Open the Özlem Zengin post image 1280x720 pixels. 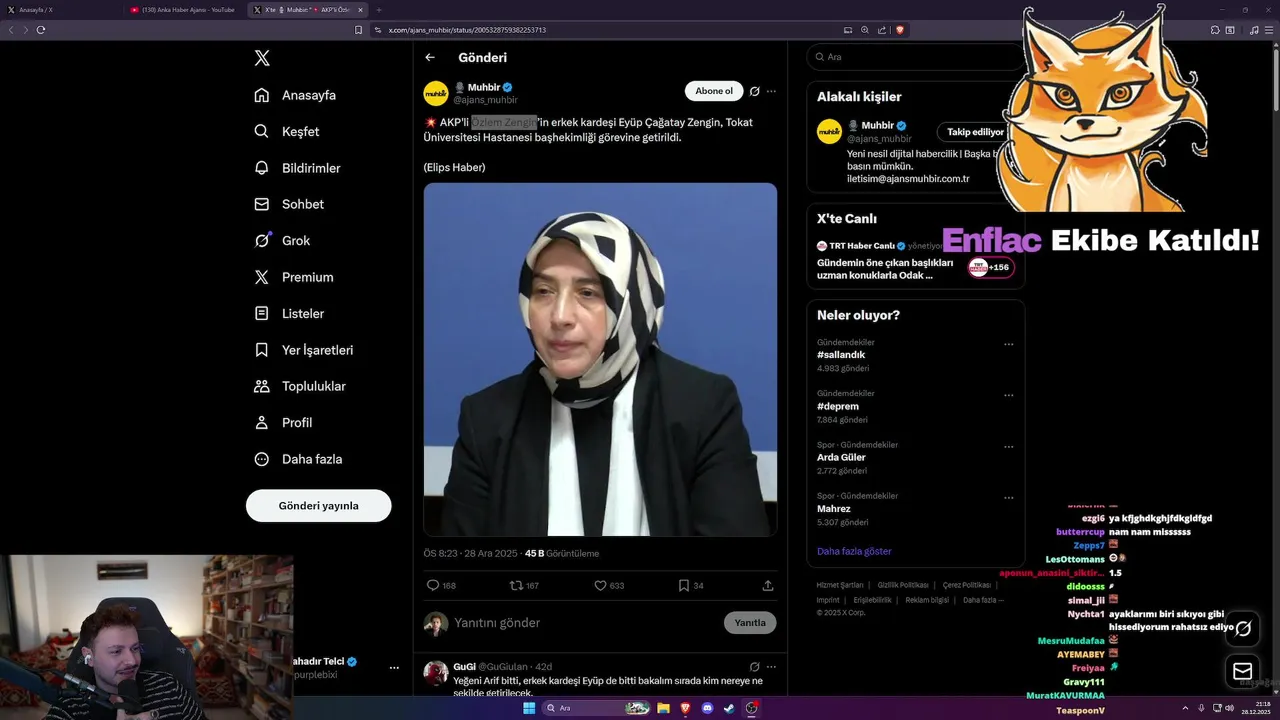(600, 359)
